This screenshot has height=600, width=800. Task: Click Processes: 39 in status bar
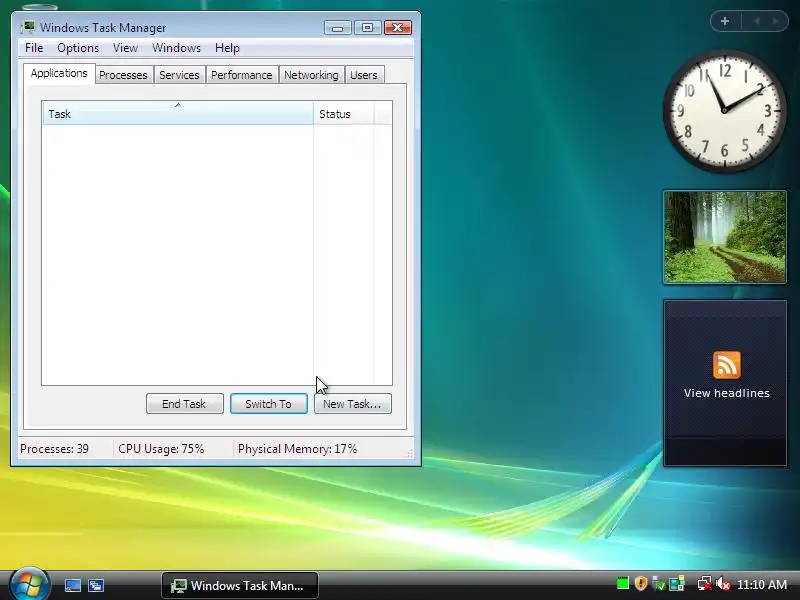54,449
